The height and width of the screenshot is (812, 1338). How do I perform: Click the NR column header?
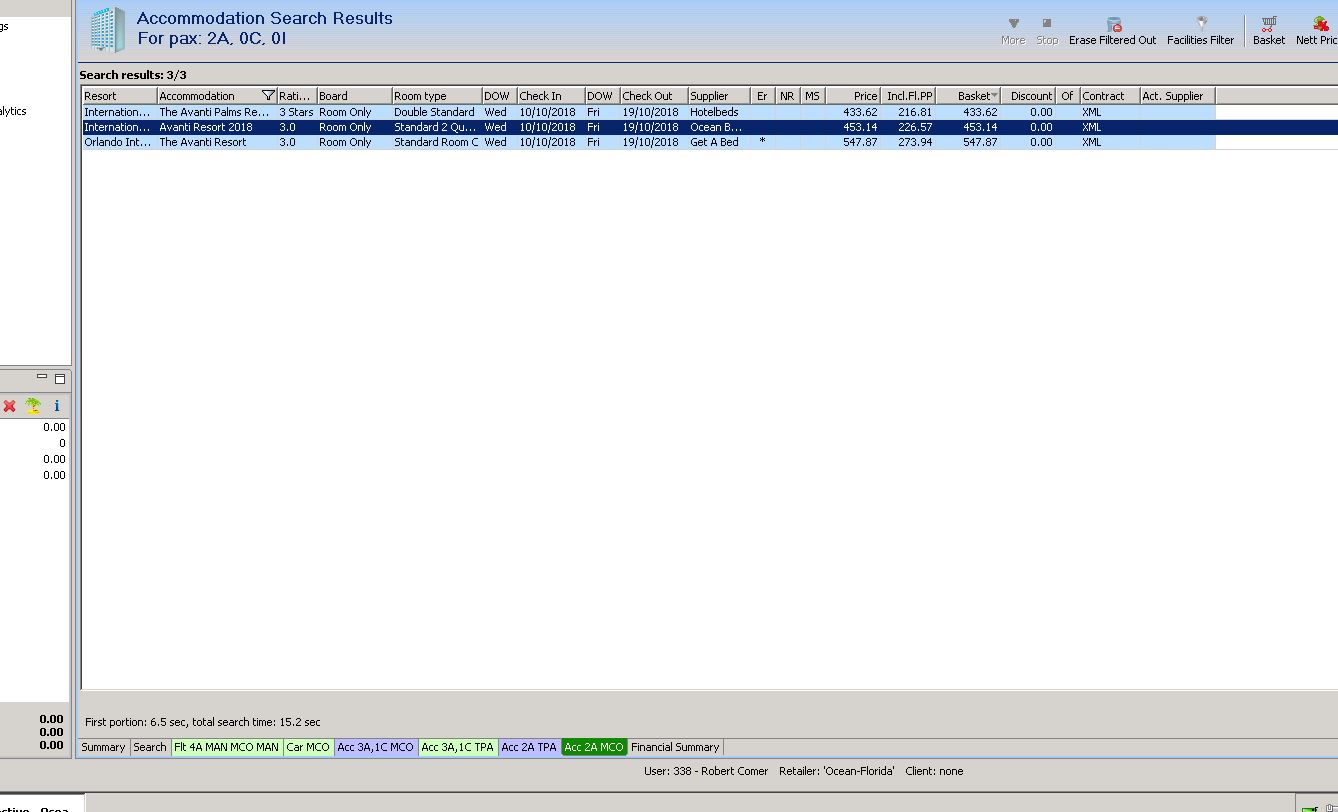[x=788, y=96]
